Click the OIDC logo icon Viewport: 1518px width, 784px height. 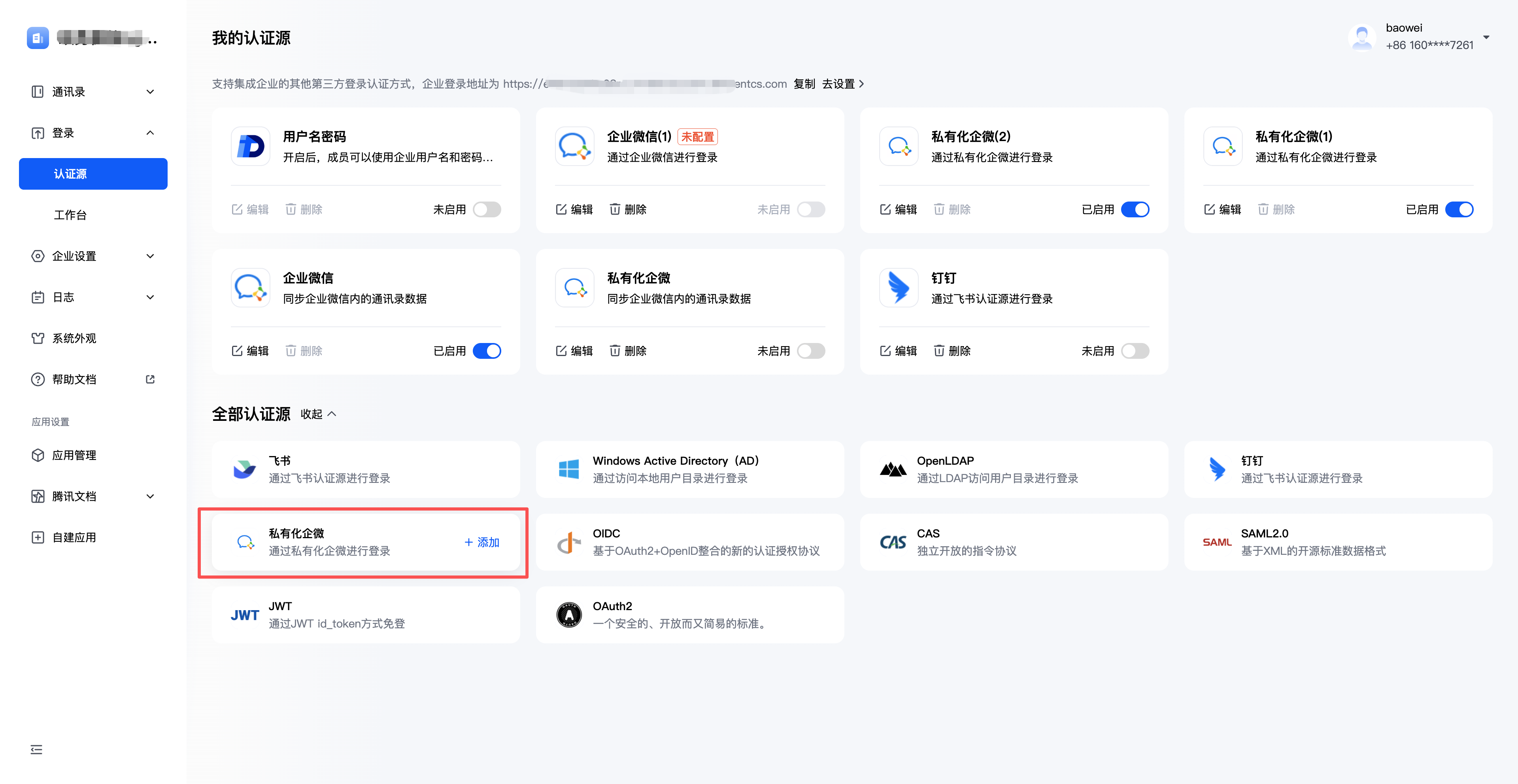point(569,542)
